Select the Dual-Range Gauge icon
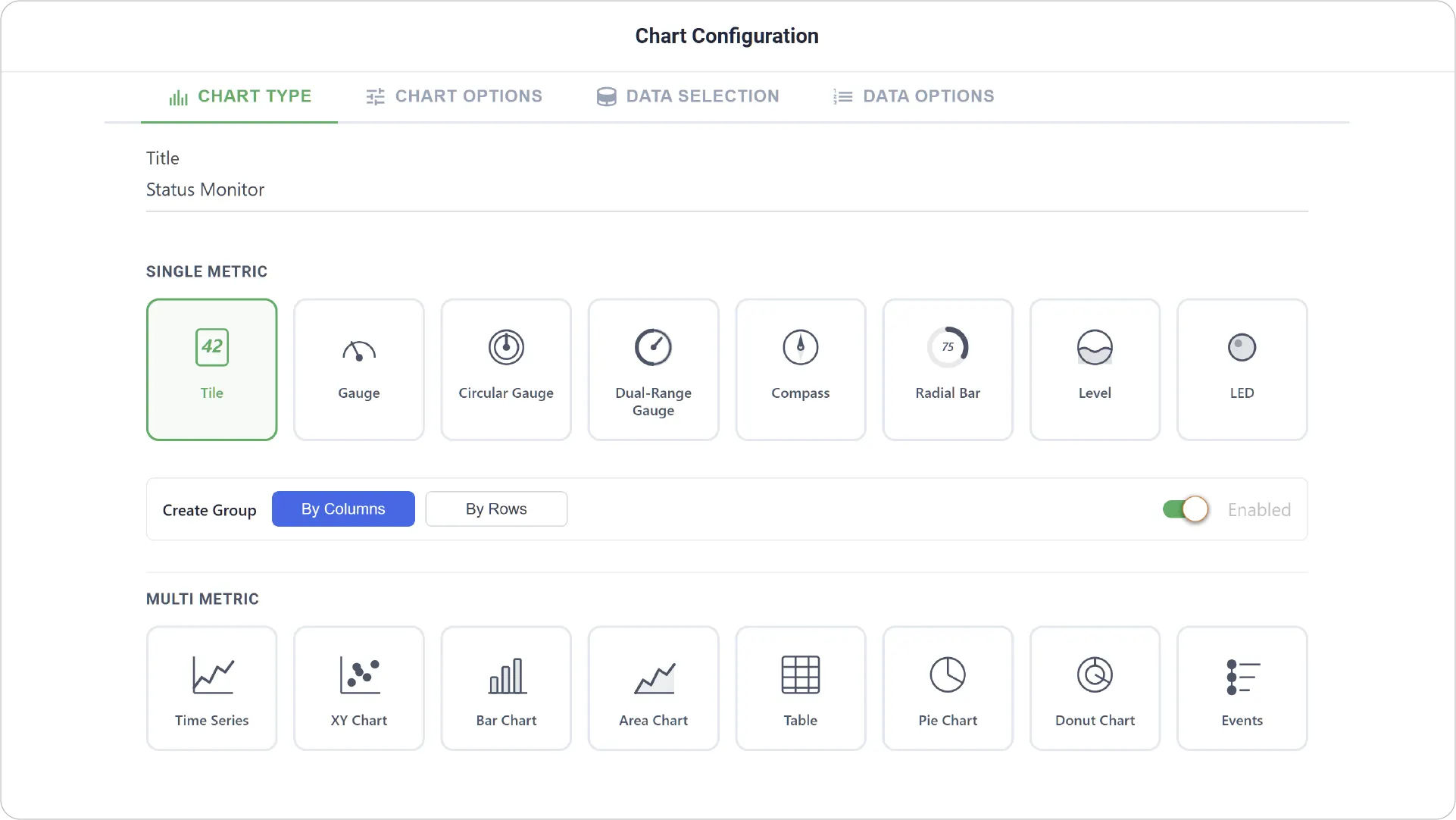 click(x=653, y=347)
